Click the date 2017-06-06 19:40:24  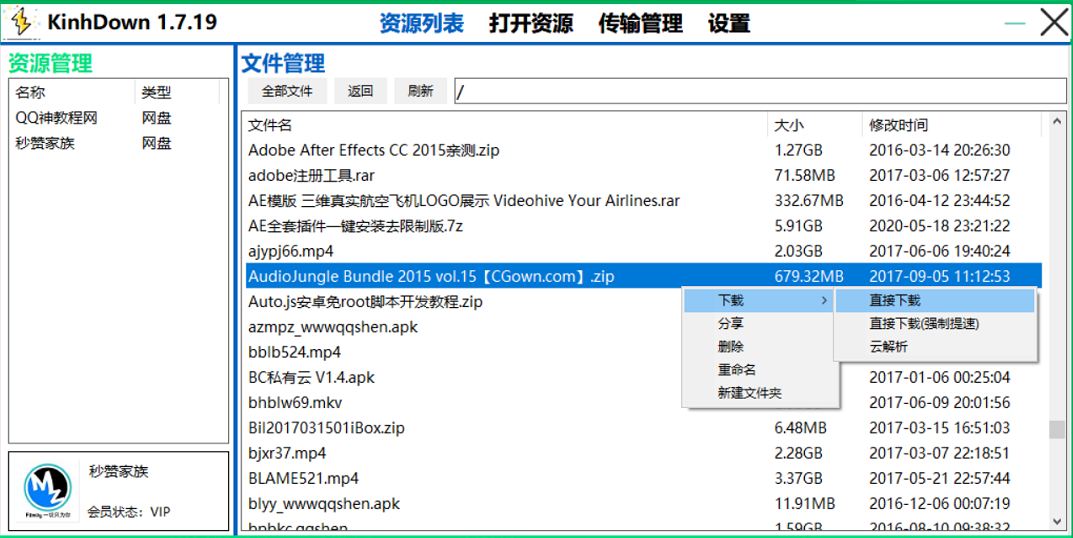940,251
